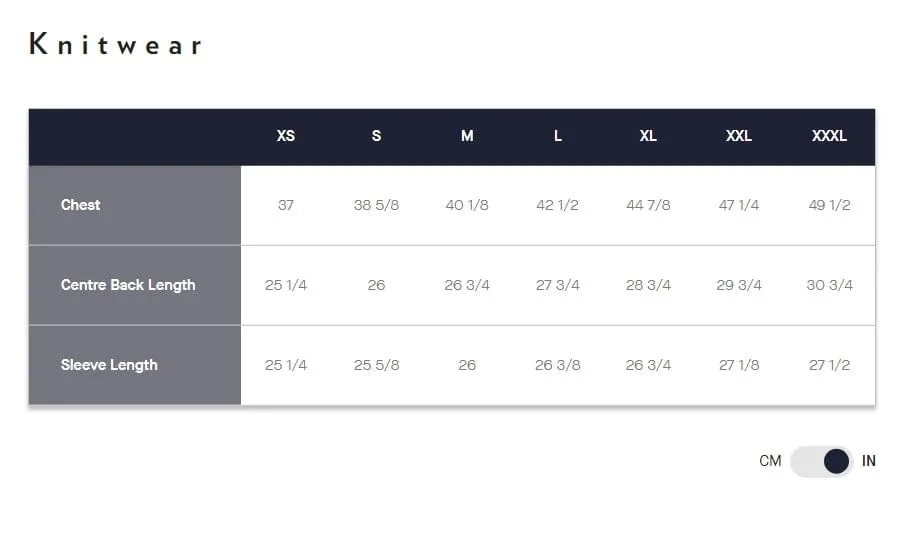Click the L size column header

[x=558, y=136]
